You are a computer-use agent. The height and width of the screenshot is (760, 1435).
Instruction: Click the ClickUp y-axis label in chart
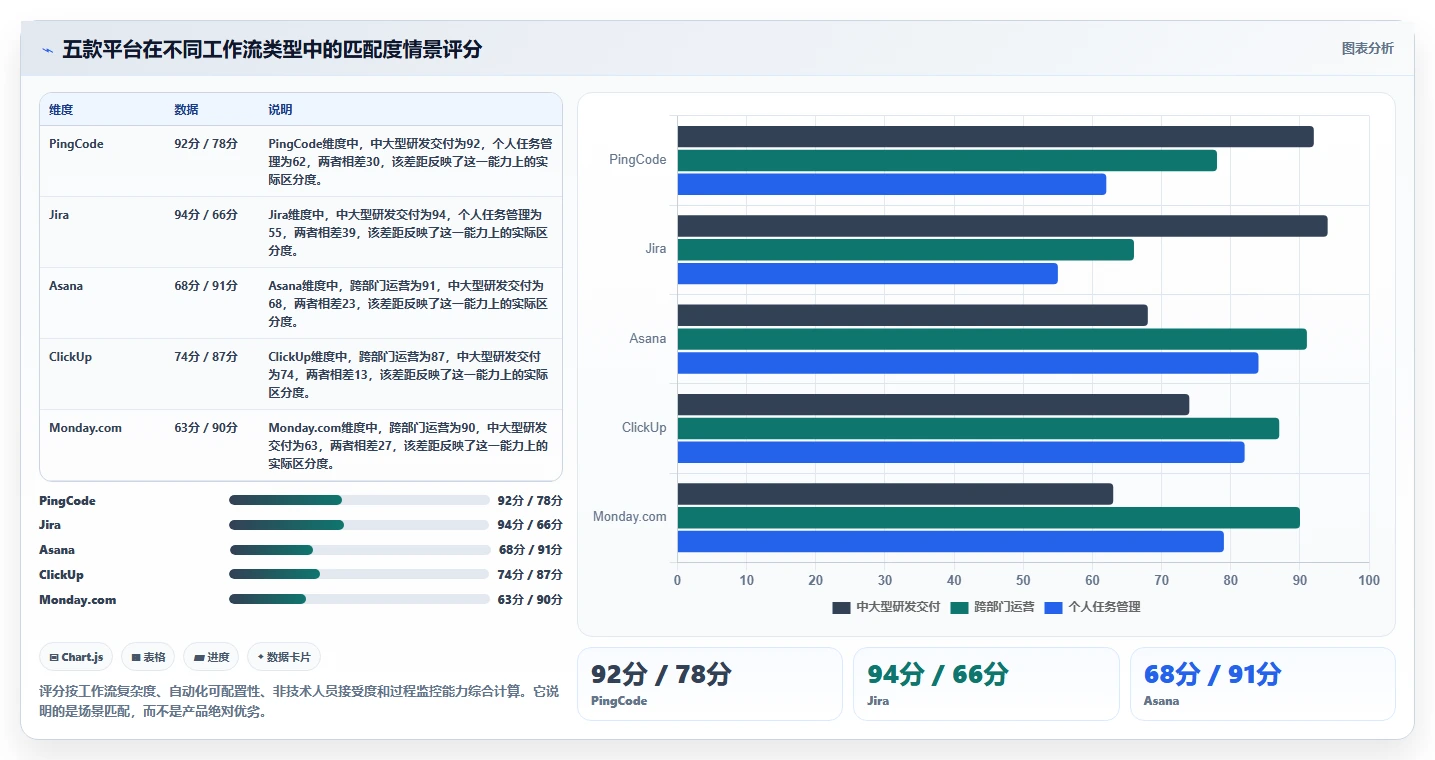point(644,428)
